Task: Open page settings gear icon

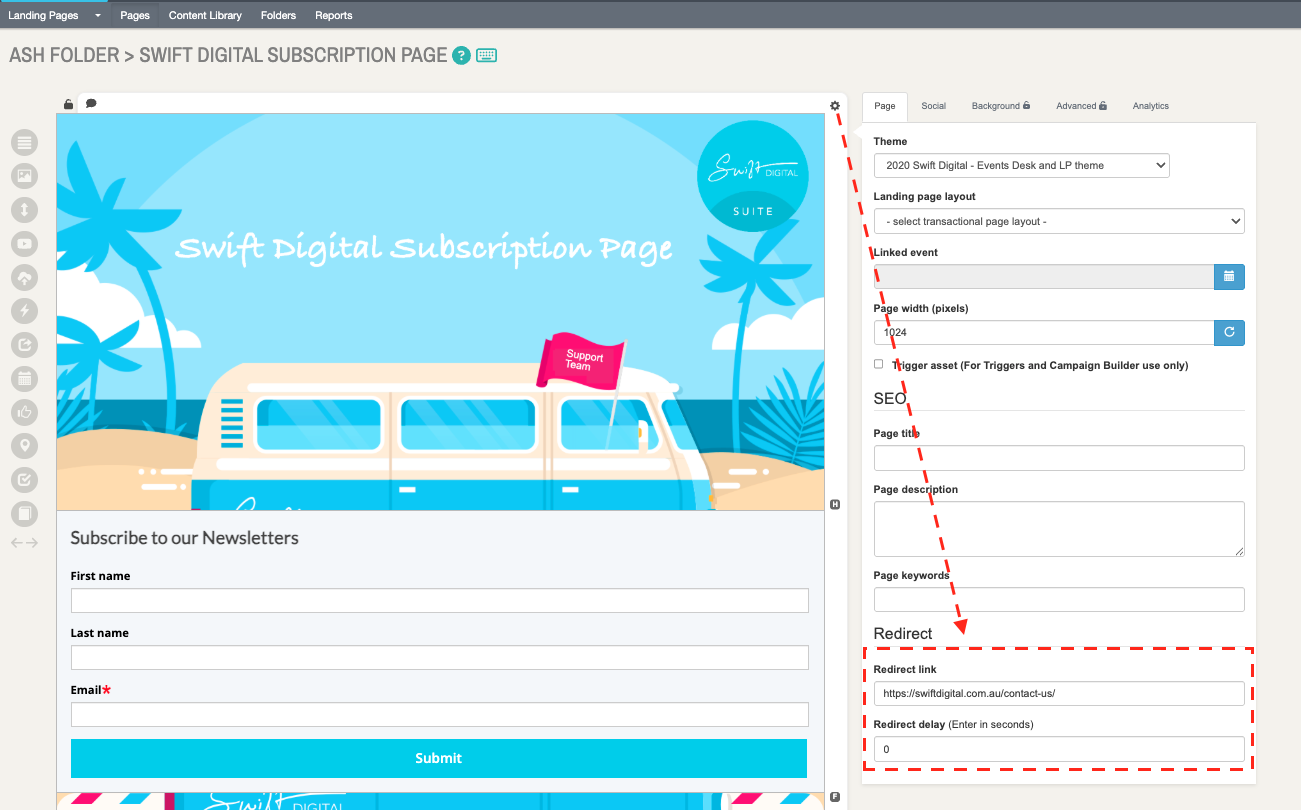Action: (x=835, y=105)
